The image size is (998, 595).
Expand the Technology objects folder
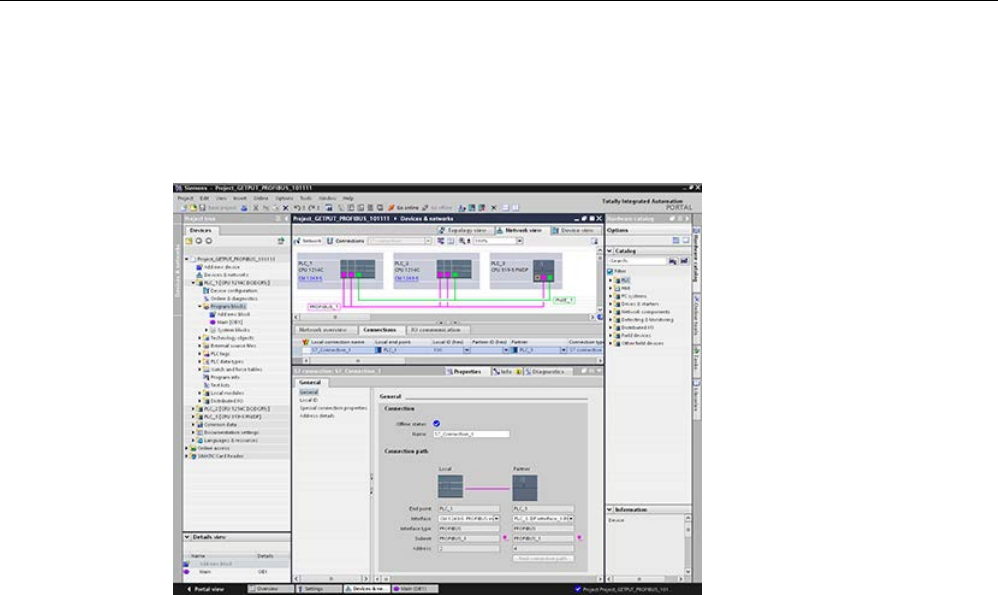[x=200, y=338]
